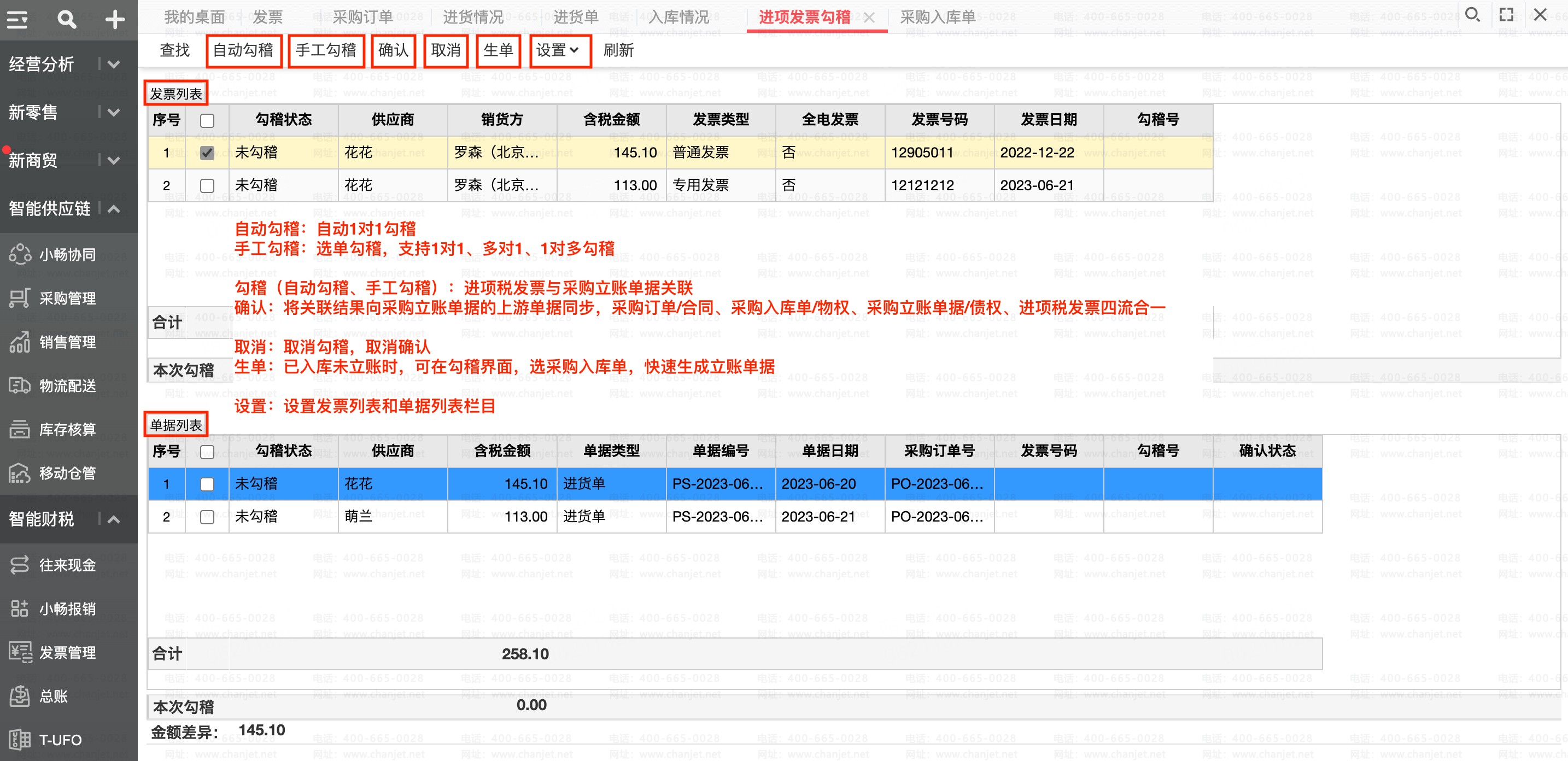Tick the checkbox for 萌兰 document row

(x=207, y=517)
